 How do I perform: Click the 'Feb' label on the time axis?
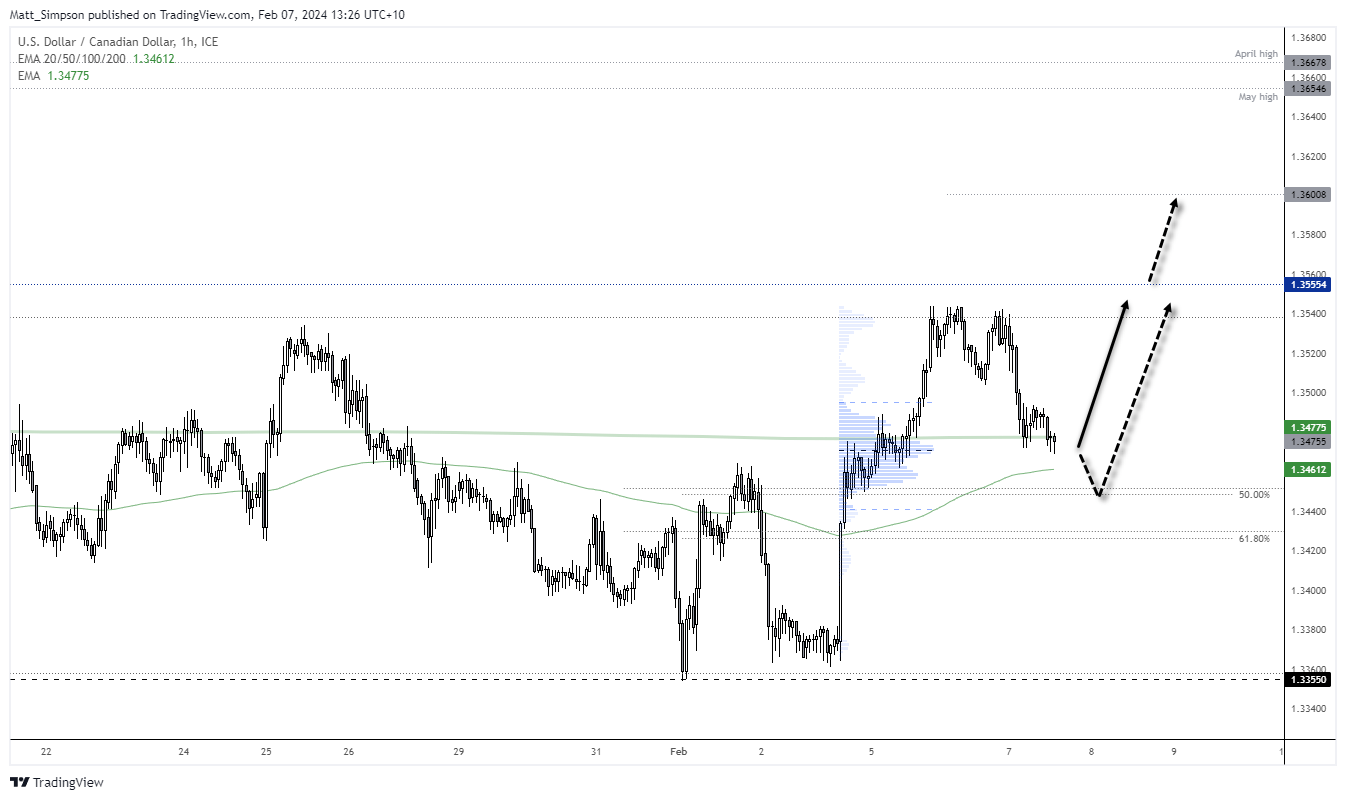[678, 751]
